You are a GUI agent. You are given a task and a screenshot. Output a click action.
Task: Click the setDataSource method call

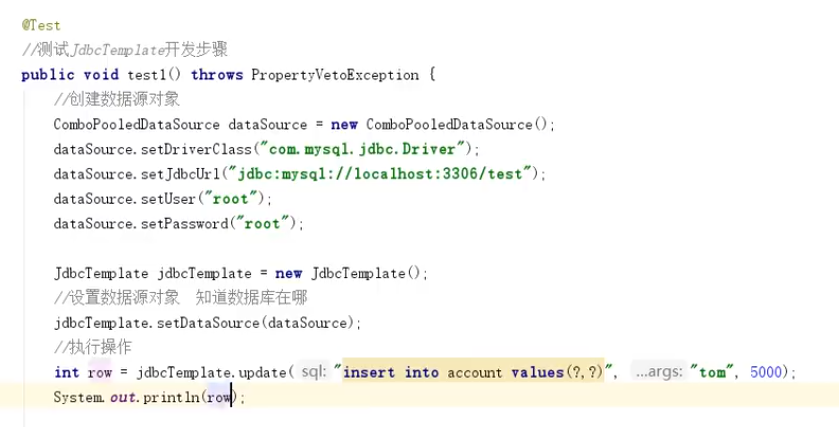pos(208,323)
